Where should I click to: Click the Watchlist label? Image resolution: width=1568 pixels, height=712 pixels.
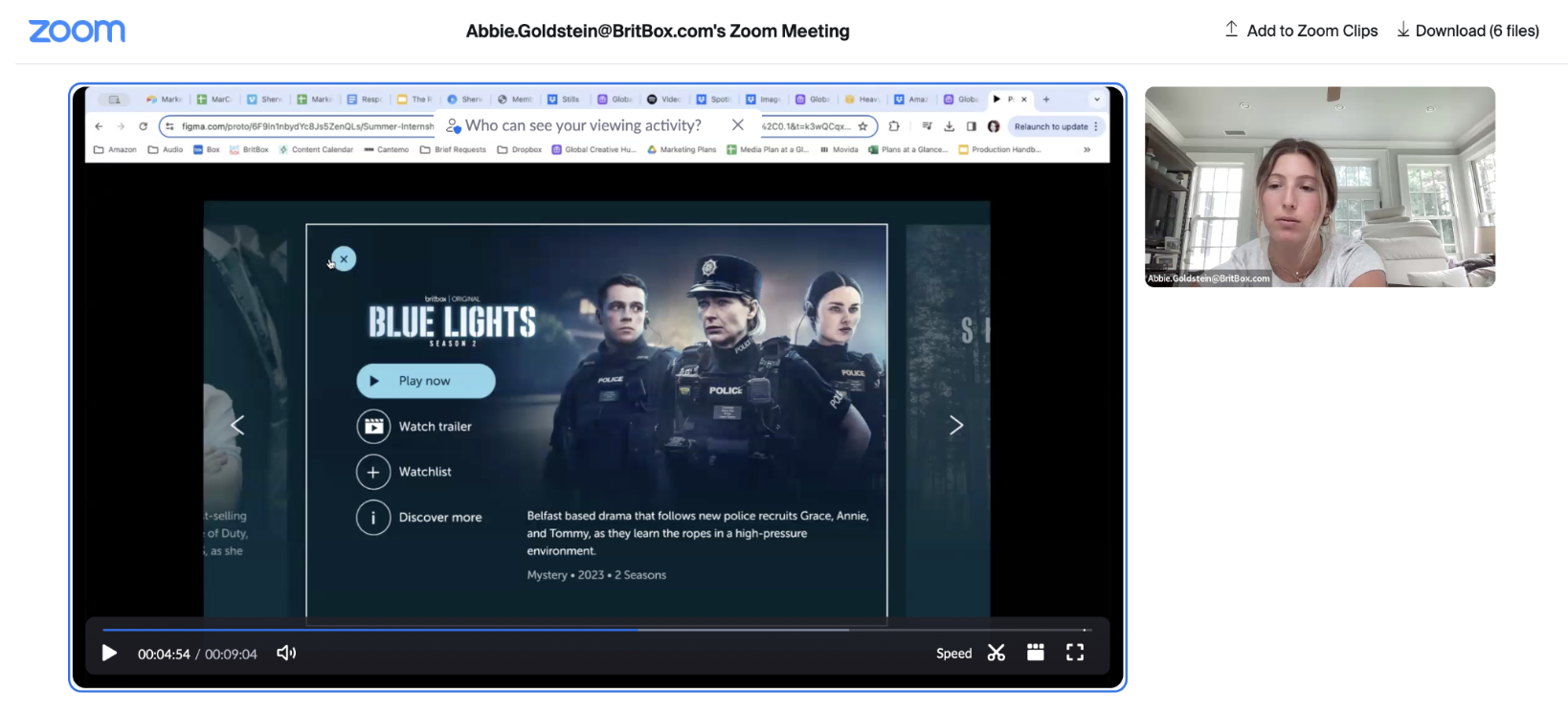[x=425, y=472]
